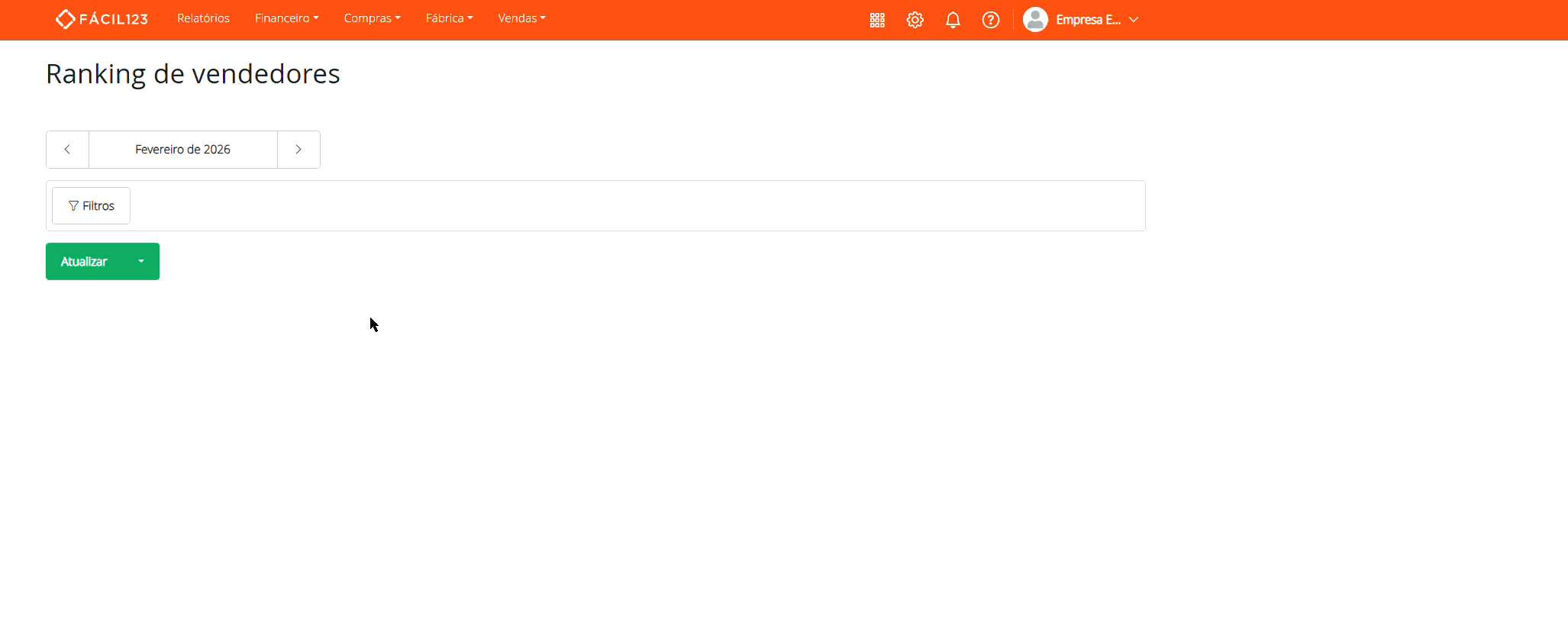The image size is (1568, 629).
Task: Open the Relatórios menu item
Action: (x=203, y=18)
